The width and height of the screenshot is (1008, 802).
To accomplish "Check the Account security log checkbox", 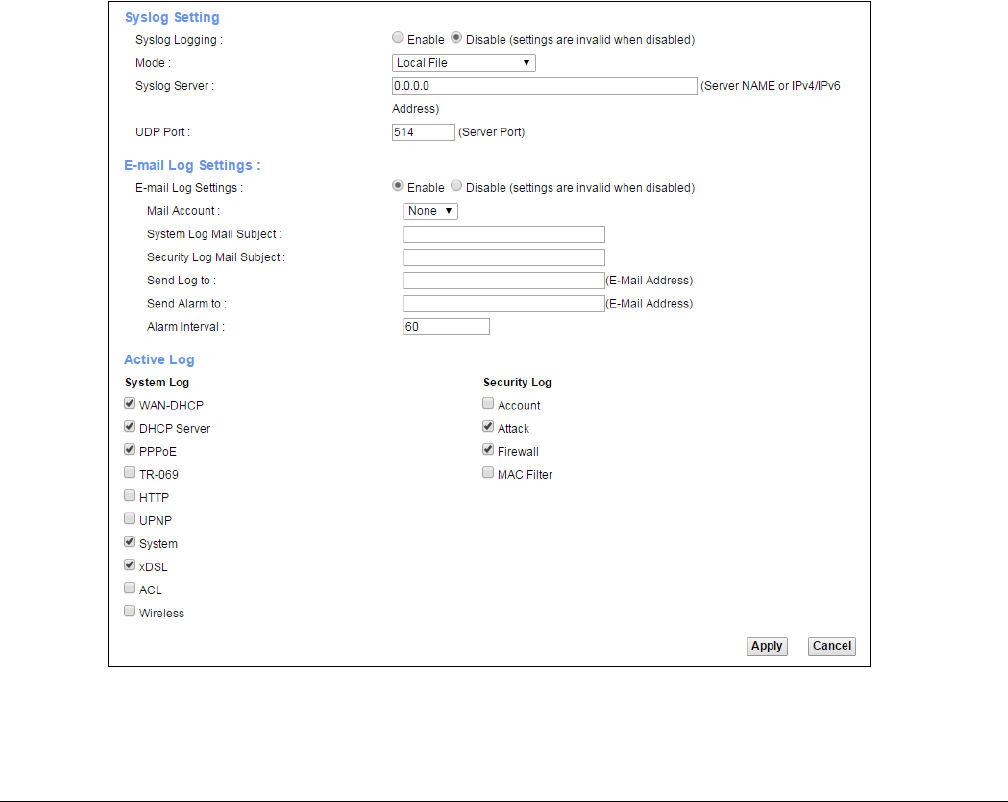I will coord(489,404).
